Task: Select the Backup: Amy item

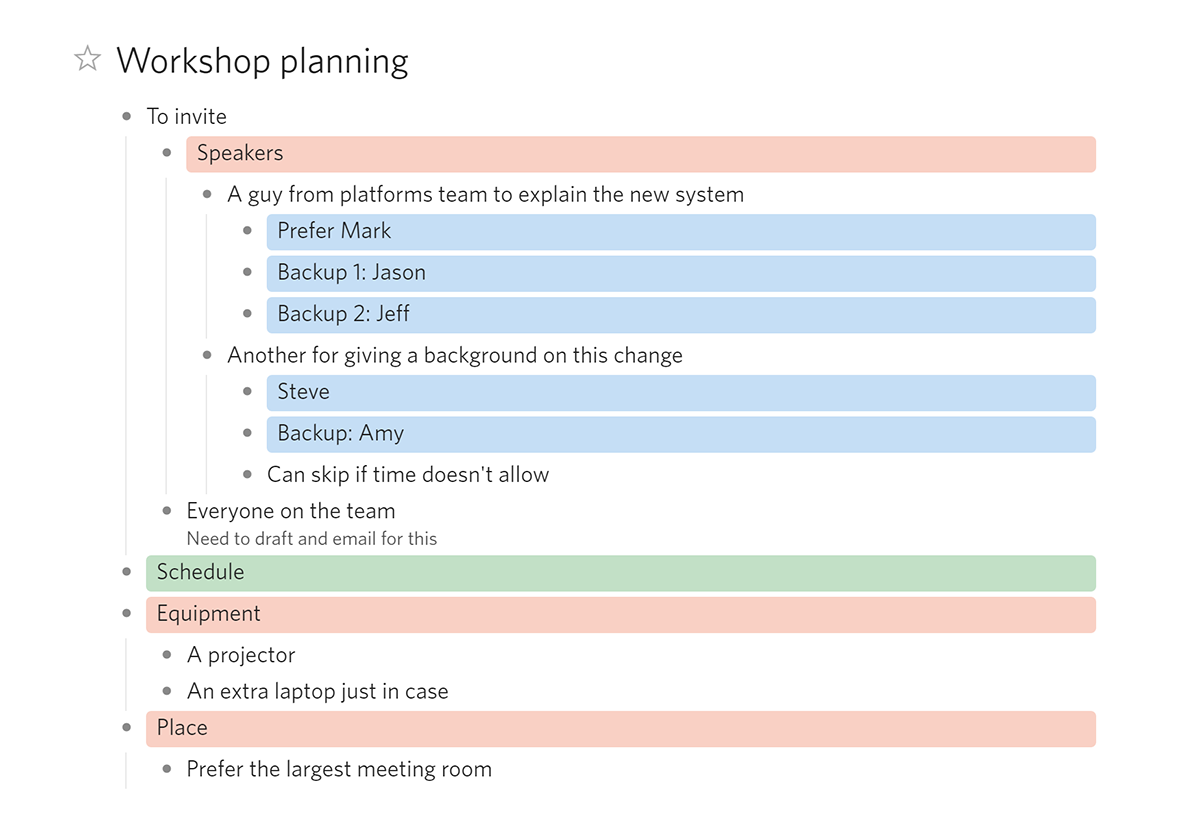Action: click(x=340, y=433)
